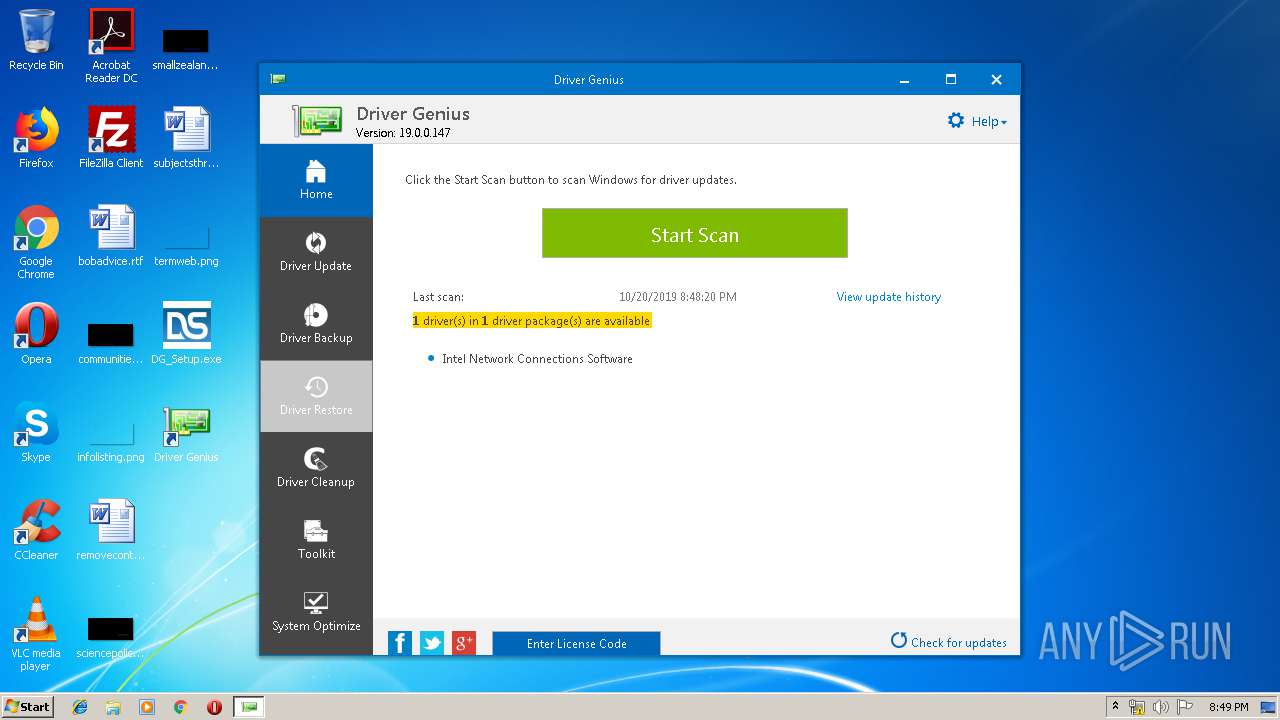
Task: Open Acrobat Reader DC shortcut
Action: coord(111,46)
